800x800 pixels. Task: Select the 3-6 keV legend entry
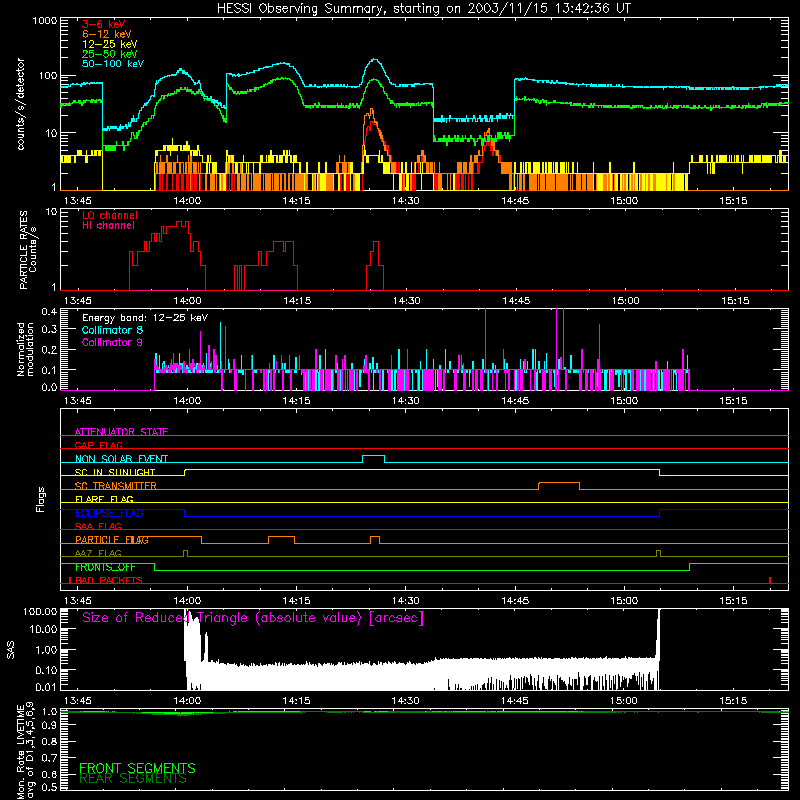104,24
